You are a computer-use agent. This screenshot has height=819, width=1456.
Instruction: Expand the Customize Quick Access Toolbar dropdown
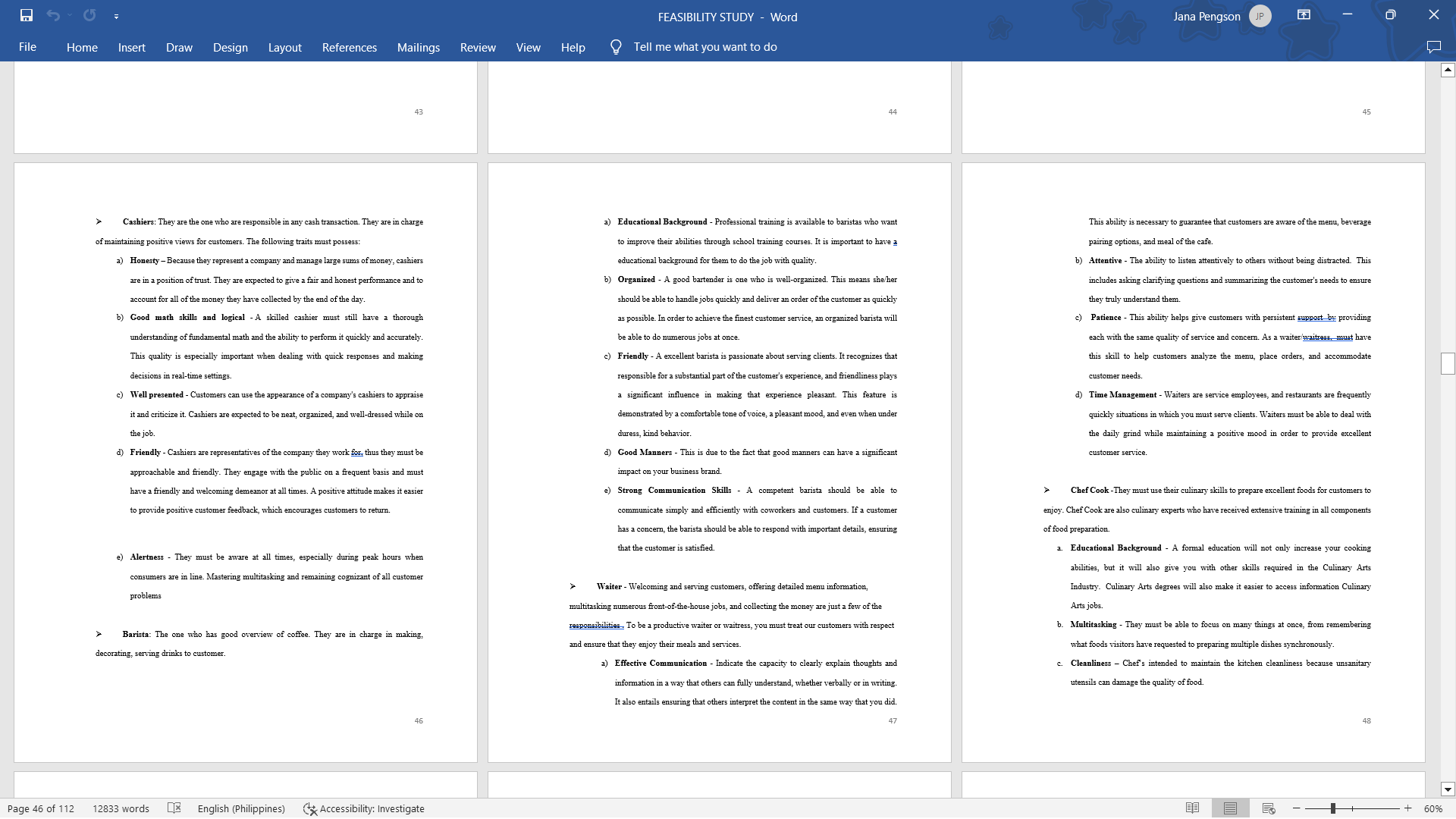coord(116,16)
